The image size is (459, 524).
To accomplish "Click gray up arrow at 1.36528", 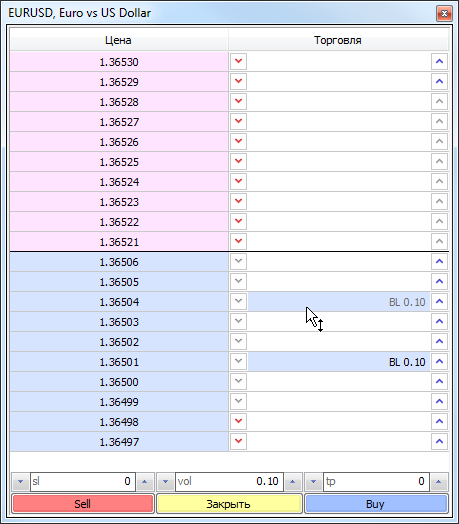I will click(439, 101).
